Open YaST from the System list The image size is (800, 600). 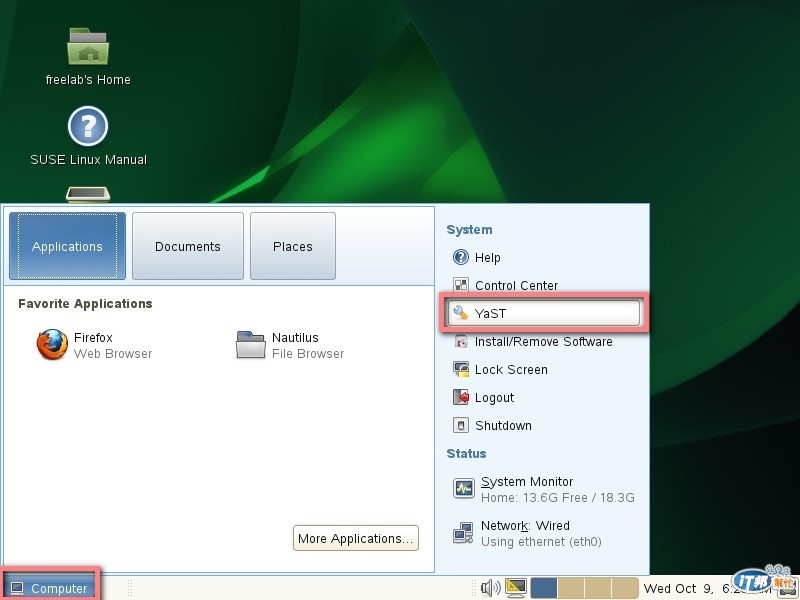coord(544,313)
